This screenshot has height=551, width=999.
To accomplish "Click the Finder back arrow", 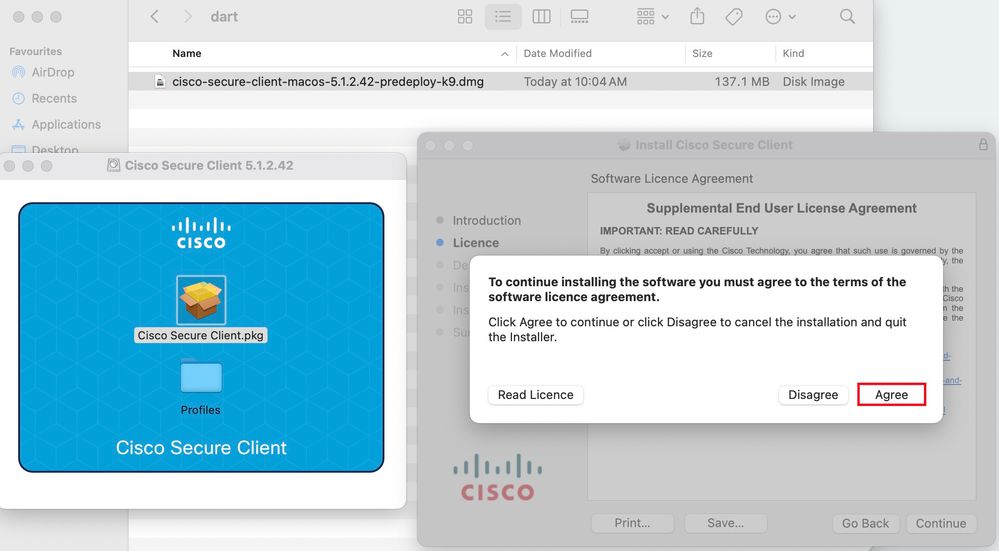I will pyautogui.click(x=154, y=17).
